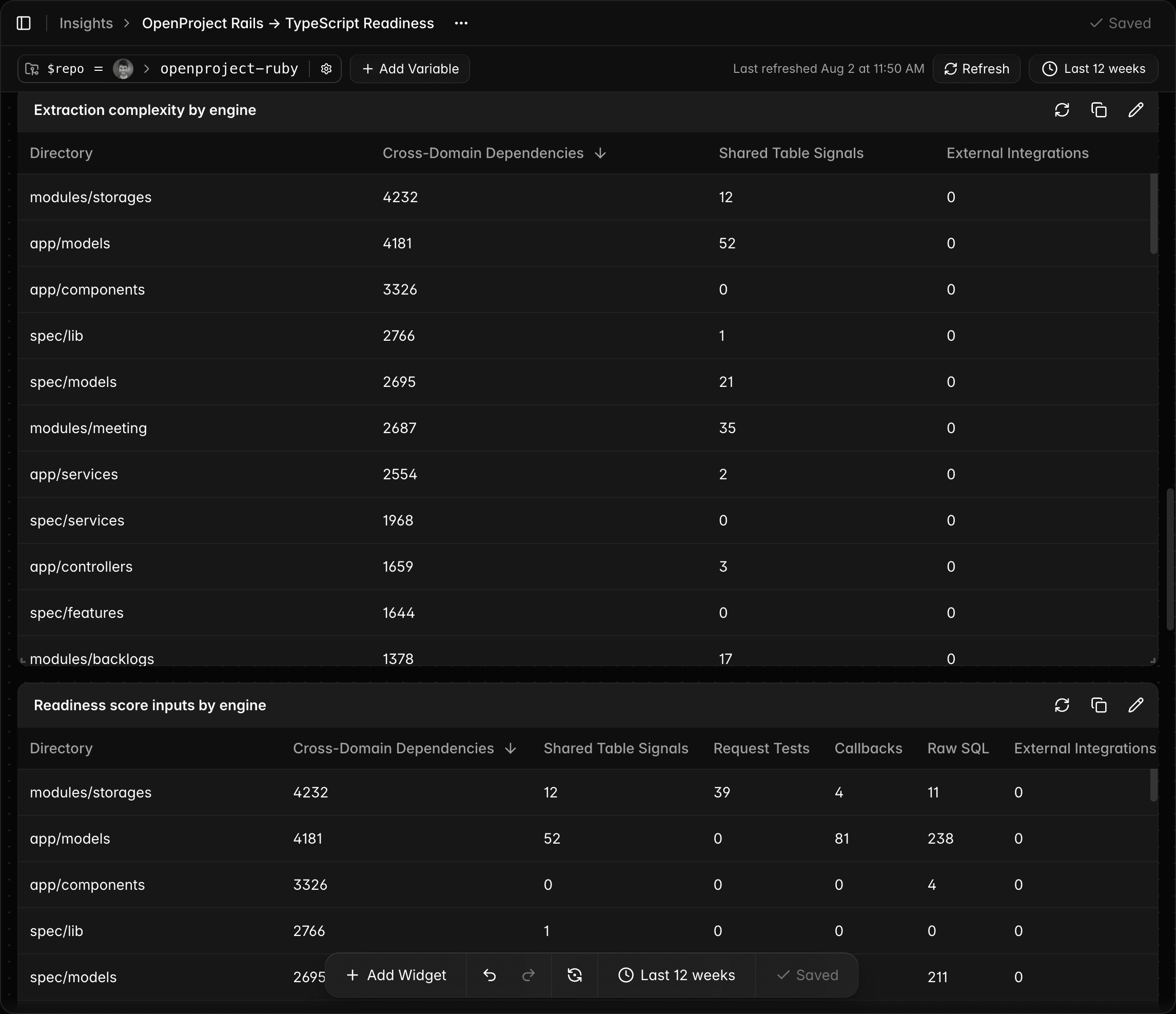
Task: Select modules/backlogs directory cell
Action: point(92,658)
